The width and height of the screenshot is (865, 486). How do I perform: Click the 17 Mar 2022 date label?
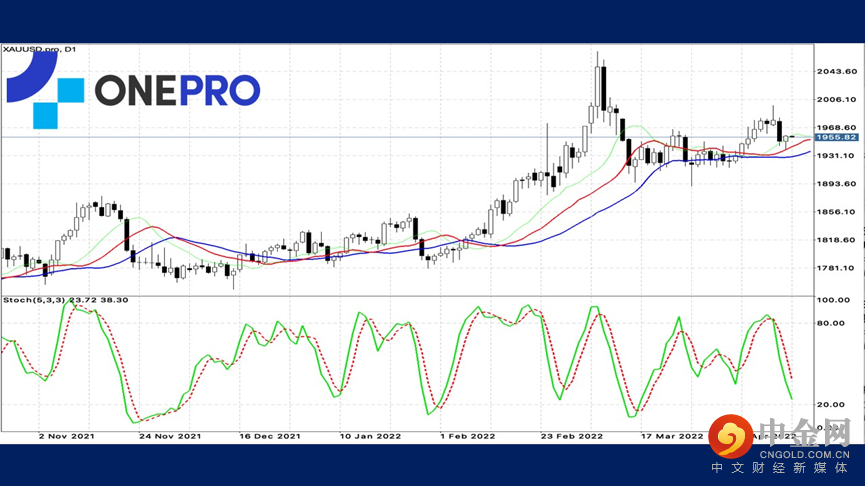tap(672, 436)
